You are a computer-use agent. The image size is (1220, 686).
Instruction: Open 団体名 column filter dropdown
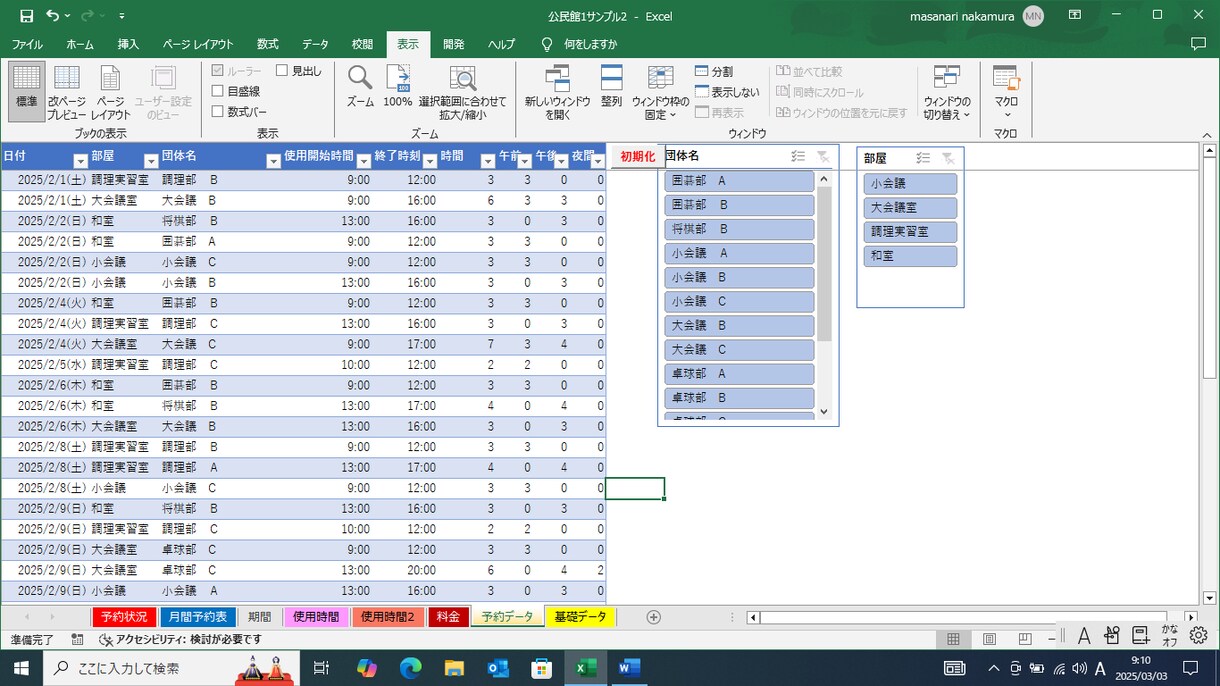pos(273,161)
